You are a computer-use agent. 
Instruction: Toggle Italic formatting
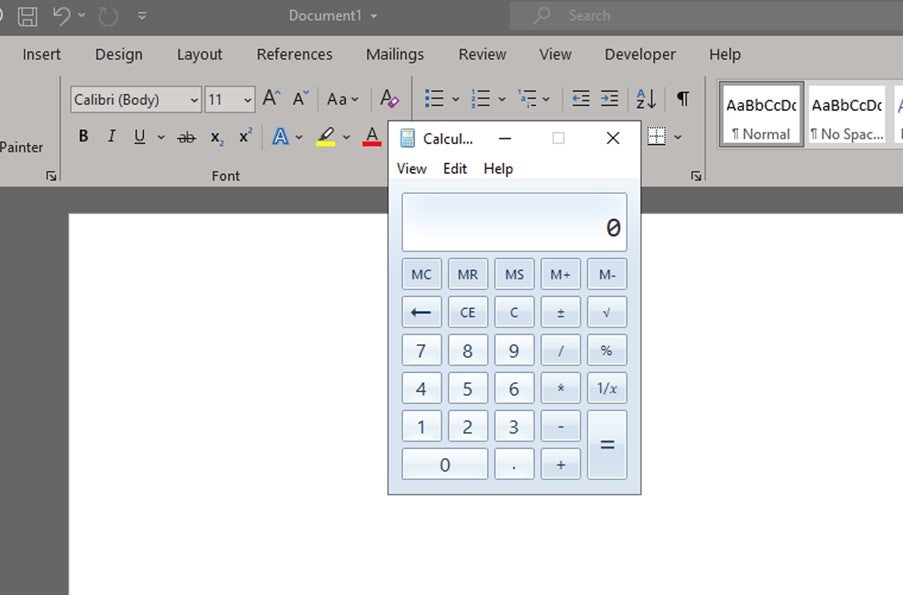point(111,137)
